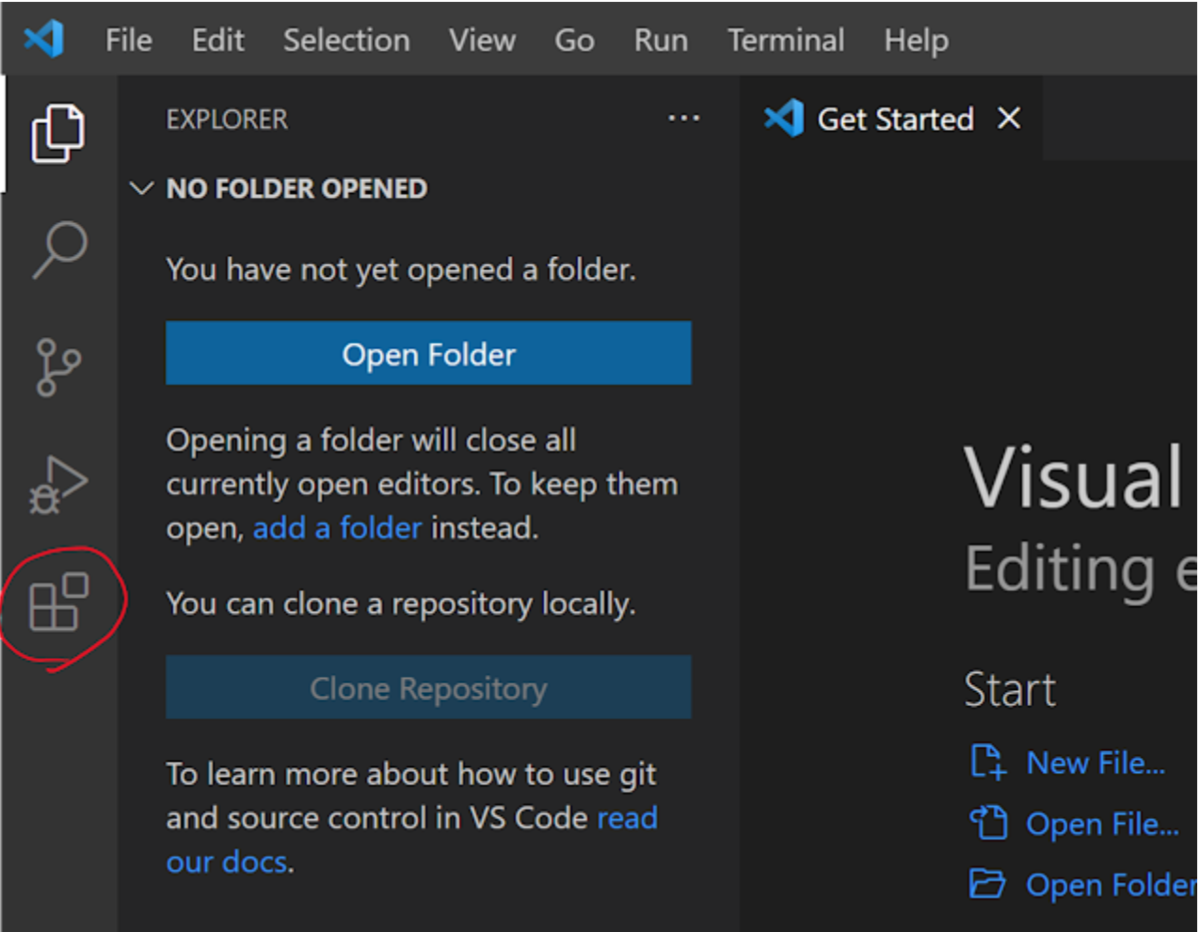Open the Edit menu
The width and height of the screenshot is (1200, 932).
[x=218, y=40]
